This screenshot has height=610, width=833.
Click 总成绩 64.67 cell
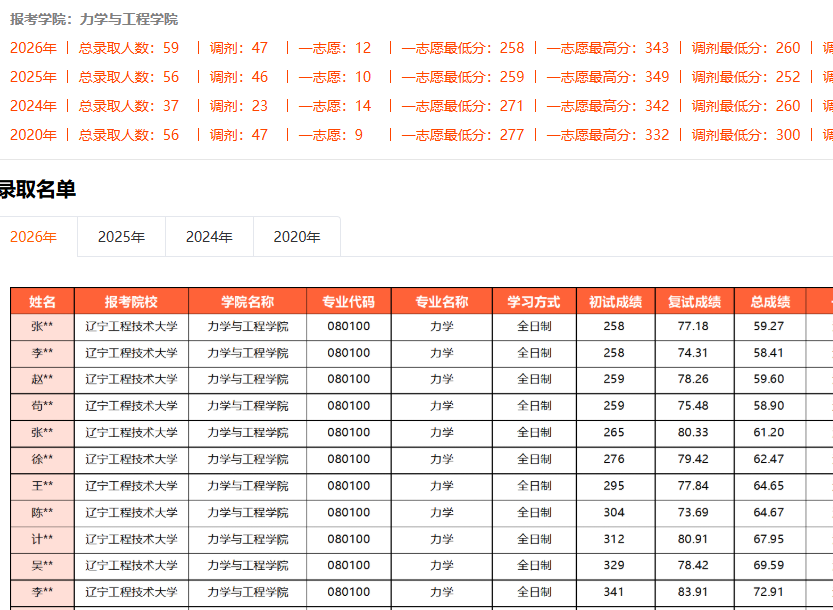tap(769, 513)
